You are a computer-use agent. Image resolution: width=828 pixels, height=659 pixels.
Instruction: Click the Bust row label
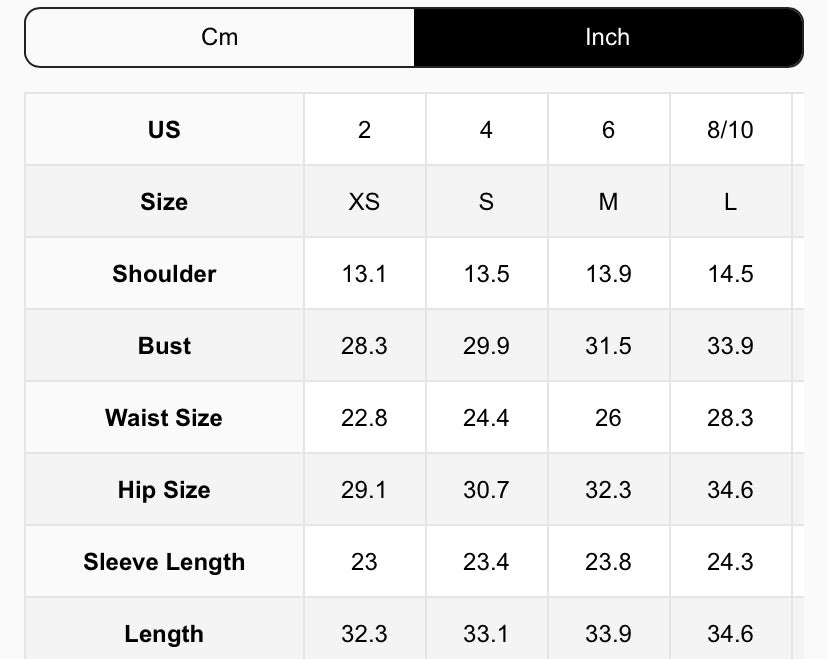point(164,346)
